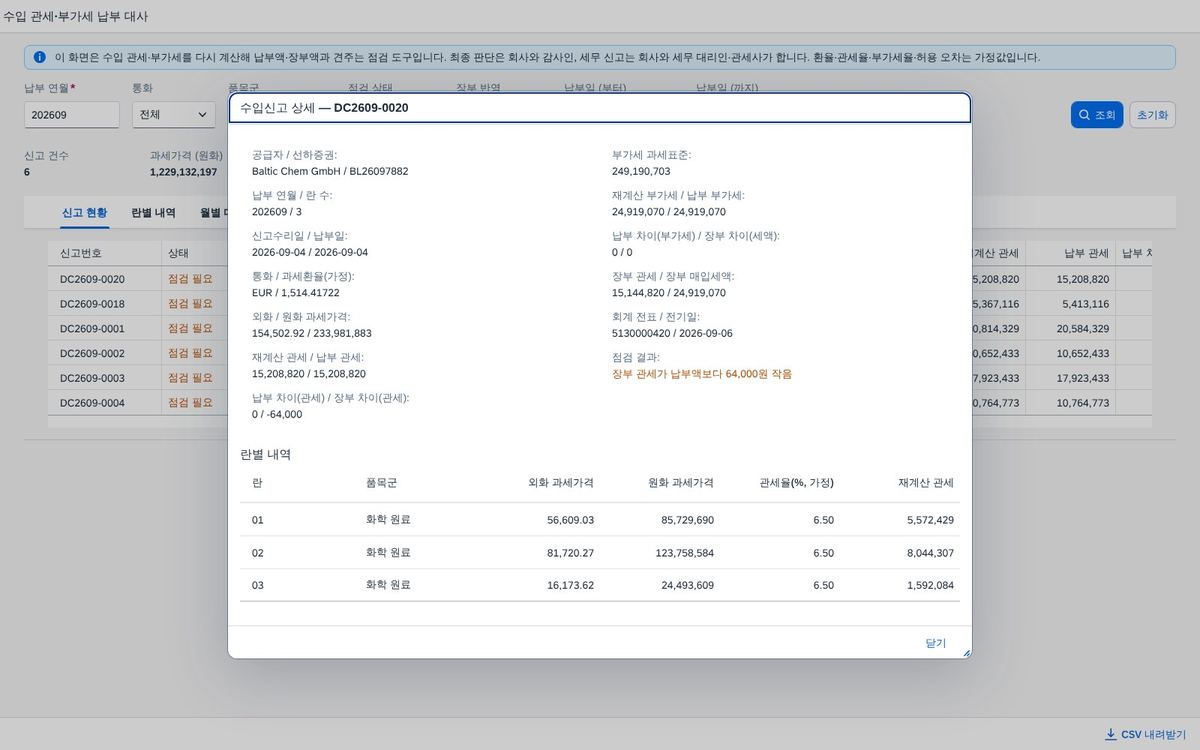Click 납부 관세 value 5,413,116

[1083, 304]
